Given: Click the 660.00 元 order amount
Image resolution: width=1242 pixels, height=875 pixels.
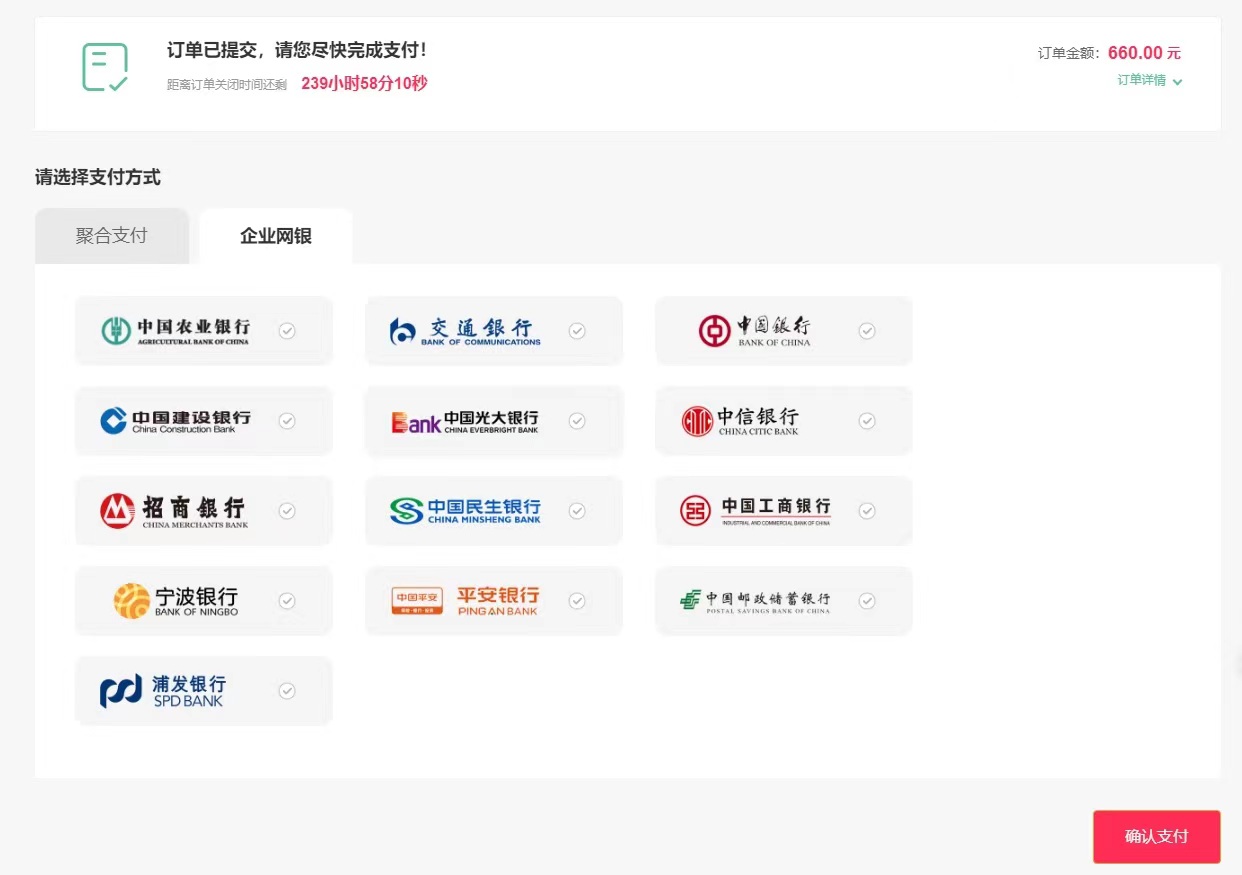Looking at the screenshot, I should point(1144,53).
